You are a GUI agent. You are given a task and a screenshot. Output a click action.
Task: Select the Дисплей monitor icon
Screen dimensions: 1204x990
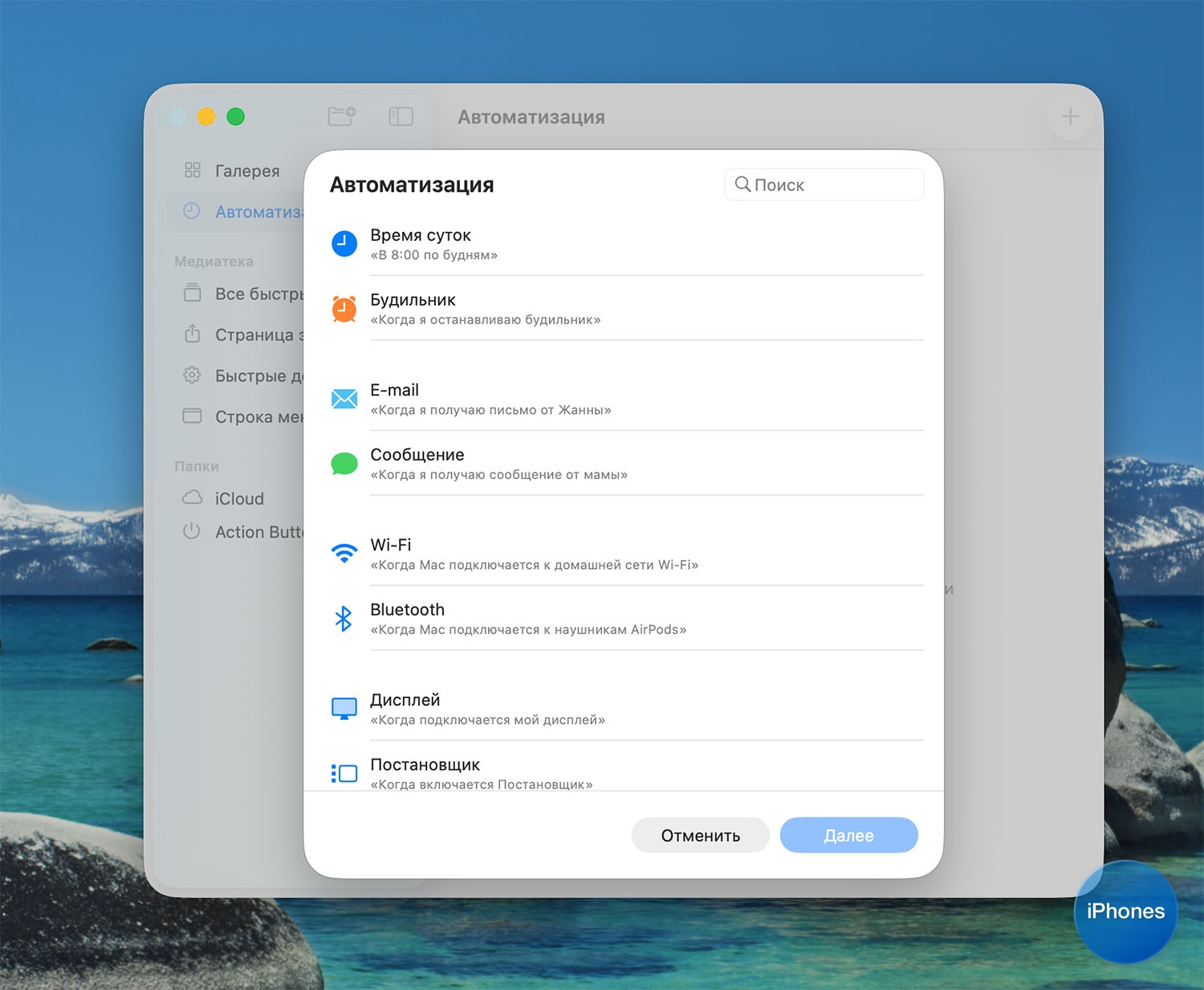344,708
